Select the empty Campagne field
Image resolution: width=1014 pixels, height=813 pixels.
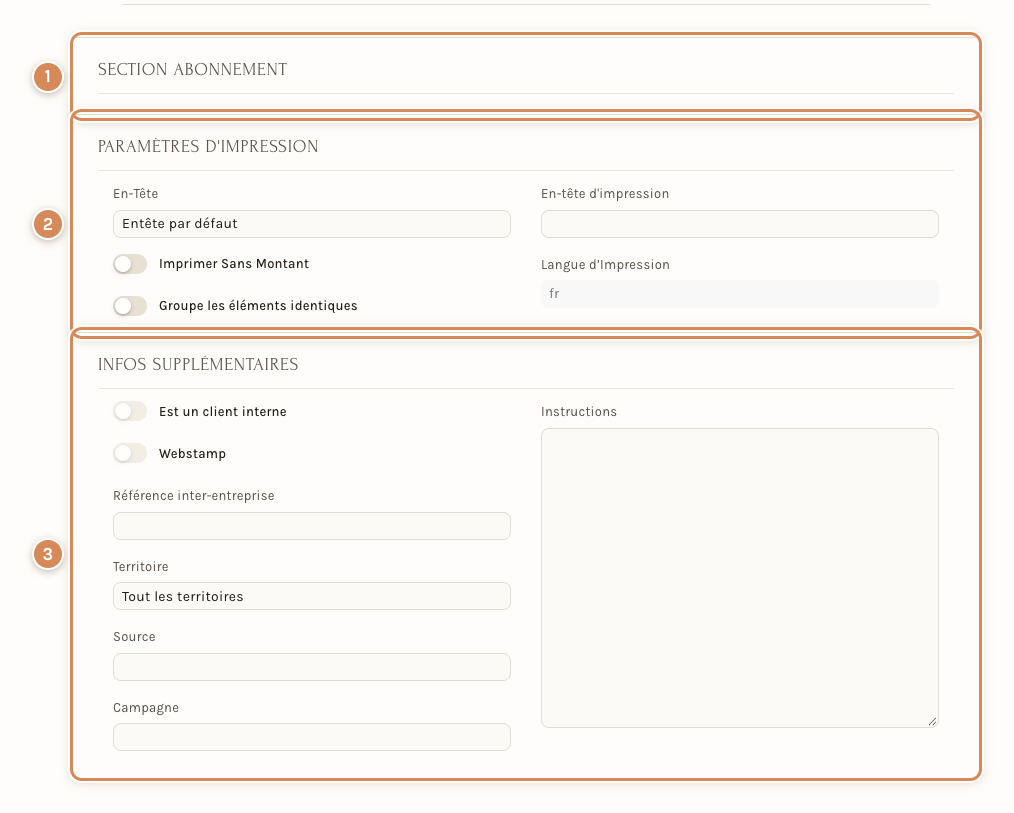[312, 737]
